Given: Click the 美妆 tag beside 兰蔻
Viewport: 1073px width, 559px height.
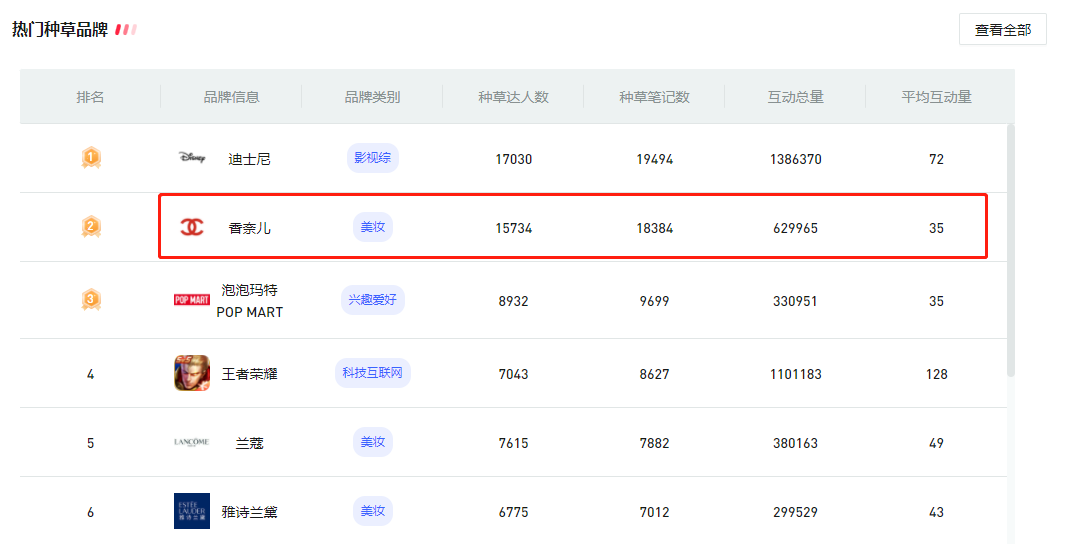Looking at the screenshot, I should (372, 442).
